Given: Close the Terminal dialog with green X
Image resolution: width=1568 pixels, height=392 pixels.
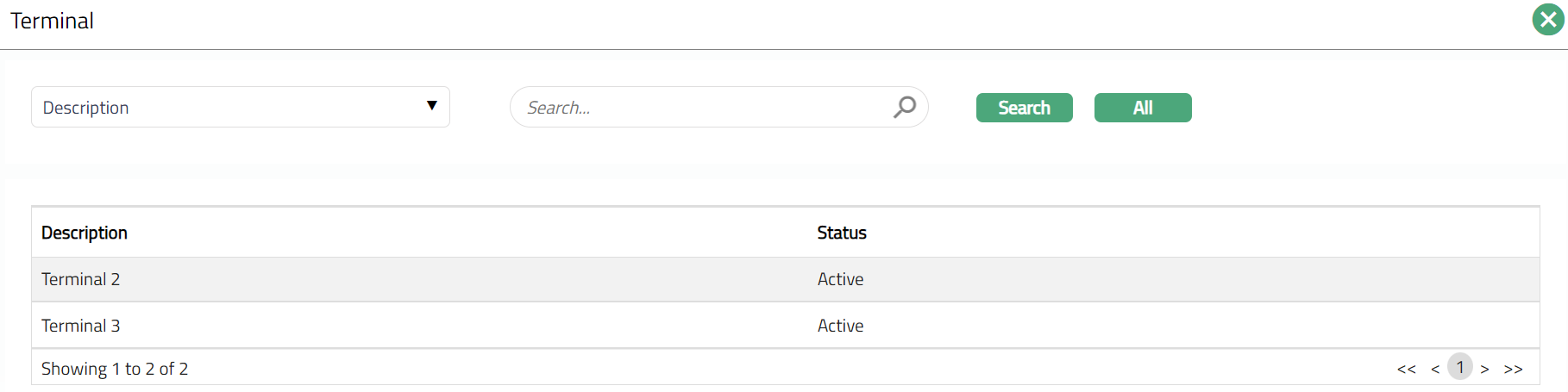Looking at the screenshot, I should click(1548, 20).
